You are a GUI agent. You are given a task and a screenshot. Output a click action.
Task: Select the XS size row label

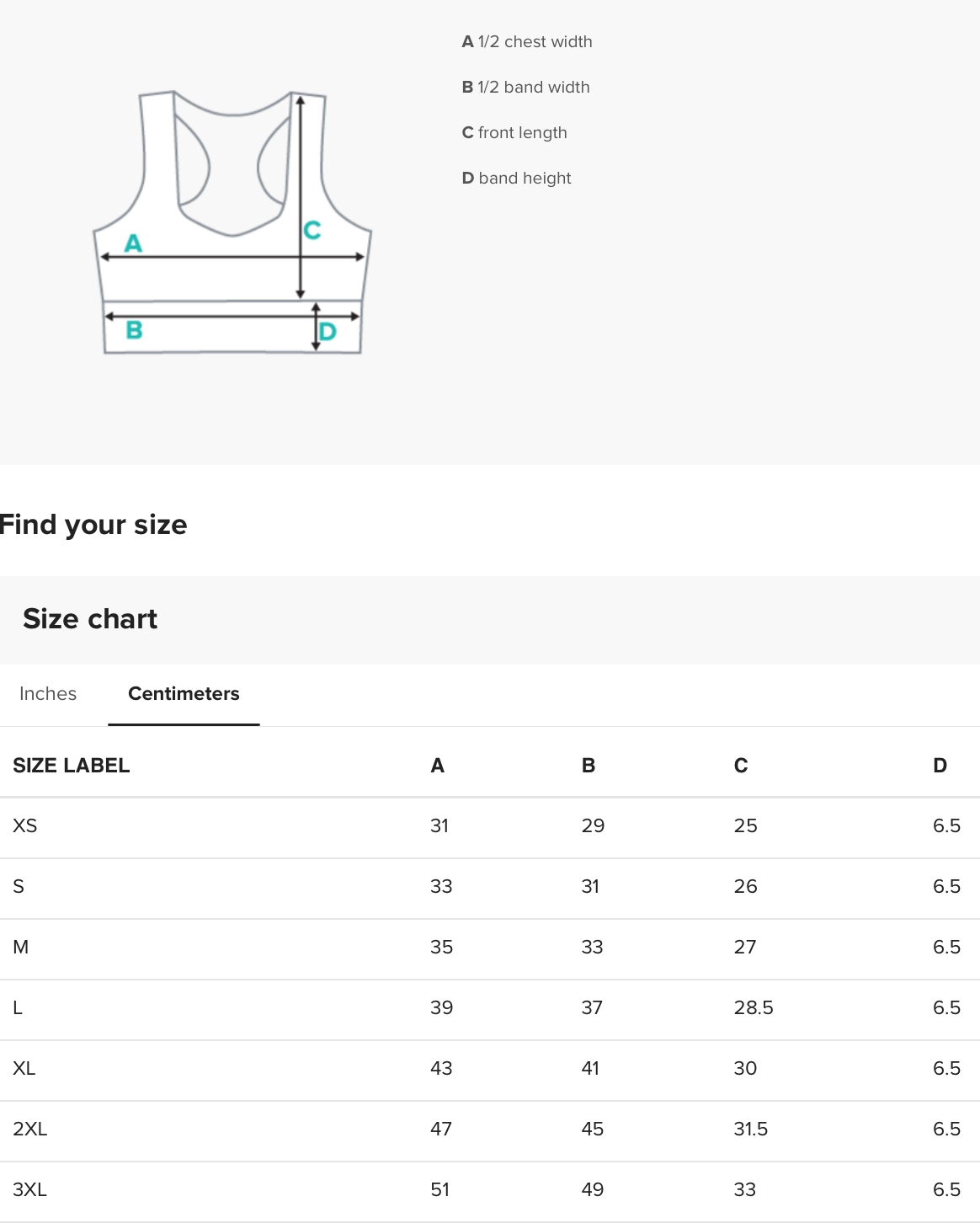pos(25,826)
